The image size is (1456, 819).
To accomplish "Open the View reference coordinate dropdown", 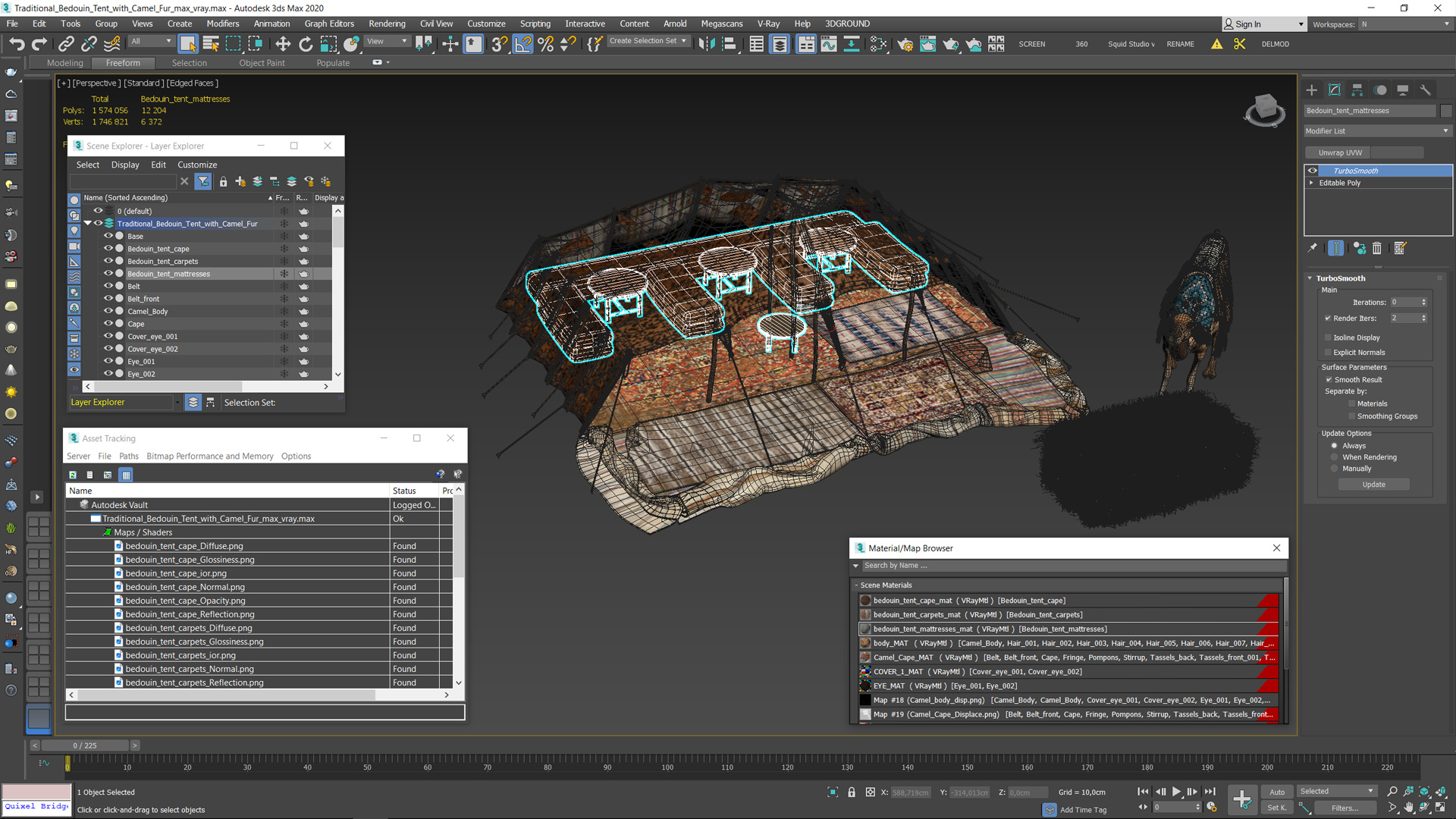I will point(388,41).
